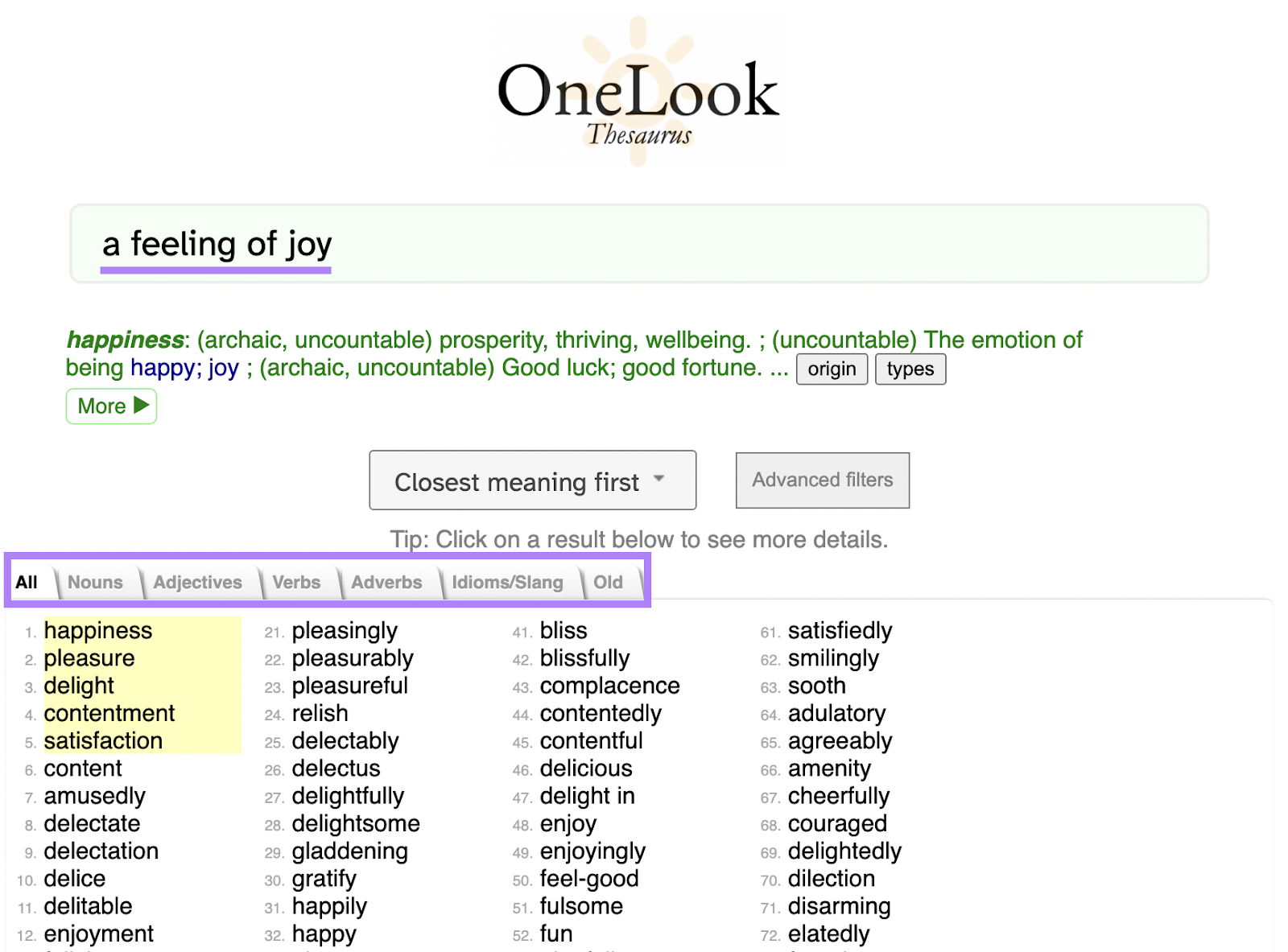Switch to the Idioms/Slang tab

pyautogui.click(x=507, y=583)
